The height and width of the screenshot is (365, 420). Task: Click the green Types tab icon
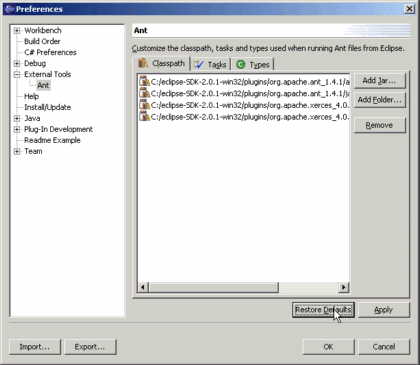[240, 64]
